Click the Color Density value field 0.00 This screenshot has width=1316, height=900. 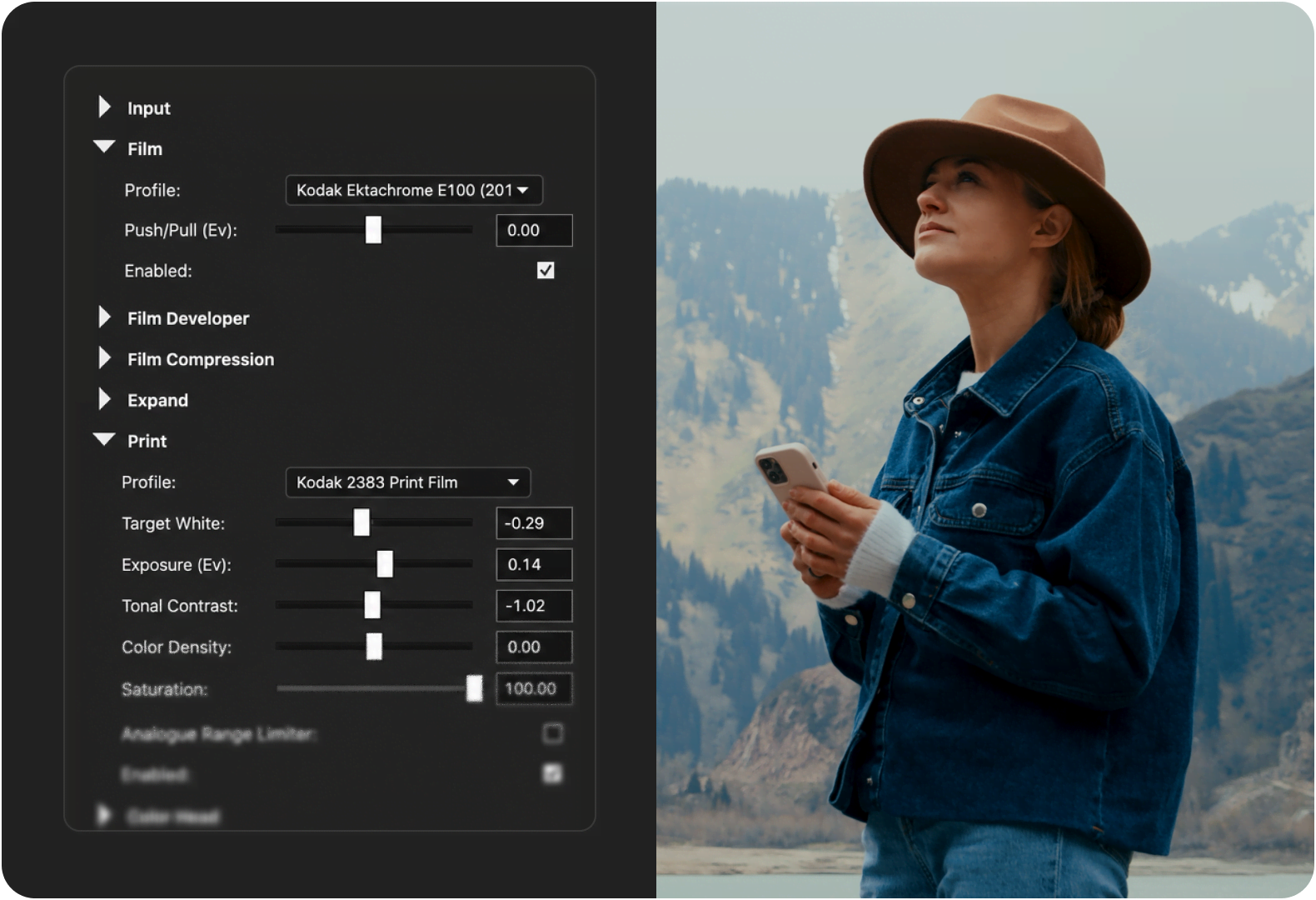tap(534, 647)
